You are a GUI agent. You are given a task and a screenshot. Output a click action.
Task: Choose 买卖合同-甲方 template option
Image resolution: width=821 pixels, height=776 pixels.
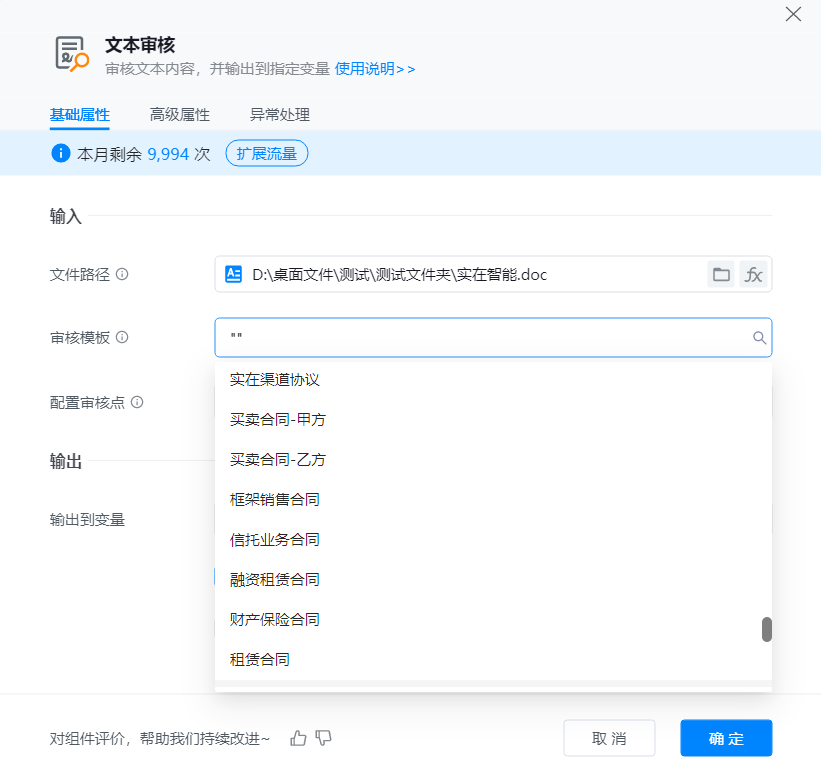(x=277, y=420)
